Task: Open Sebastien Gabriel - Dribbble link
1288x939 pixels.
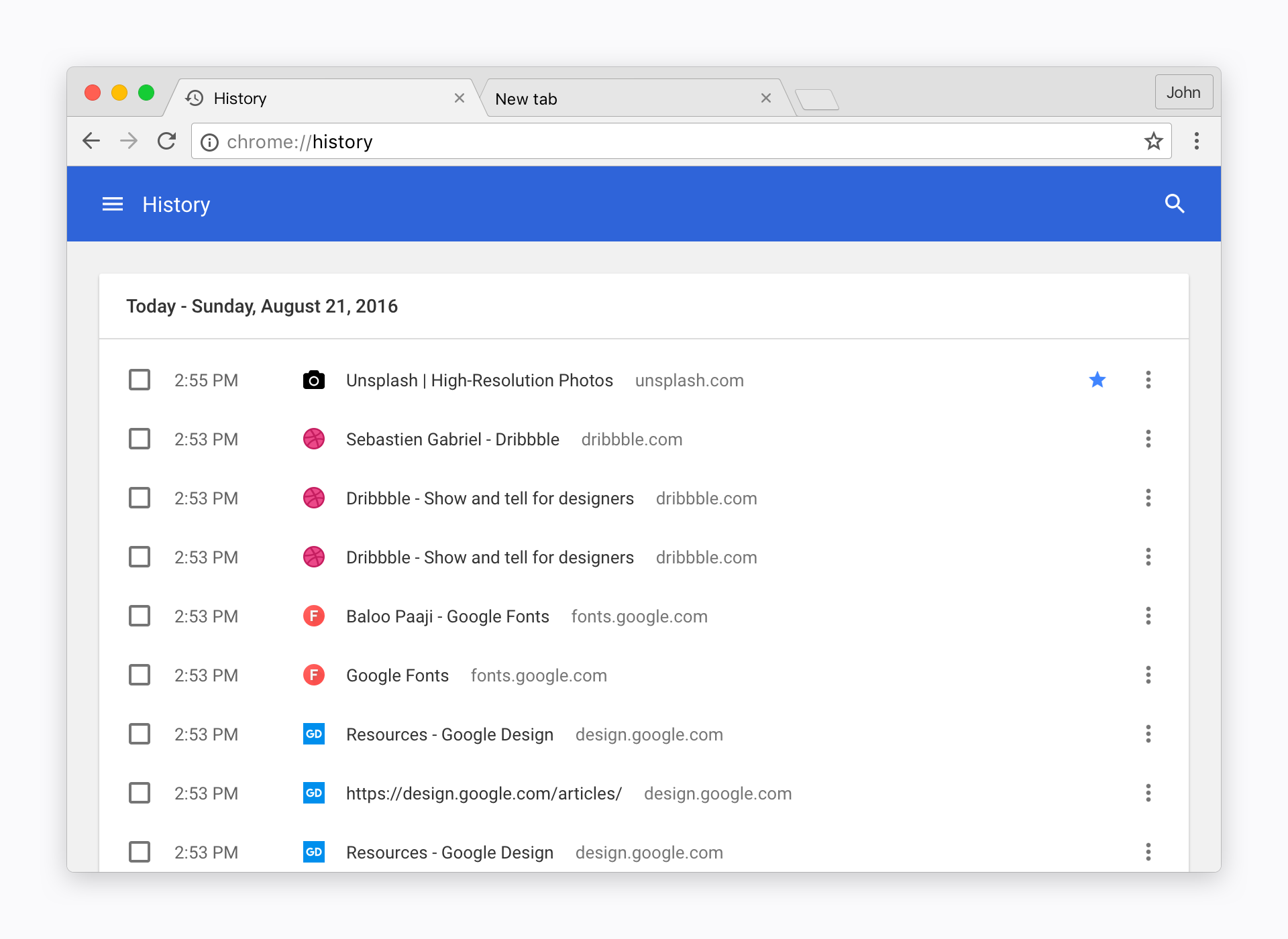Action: point(453,439)
